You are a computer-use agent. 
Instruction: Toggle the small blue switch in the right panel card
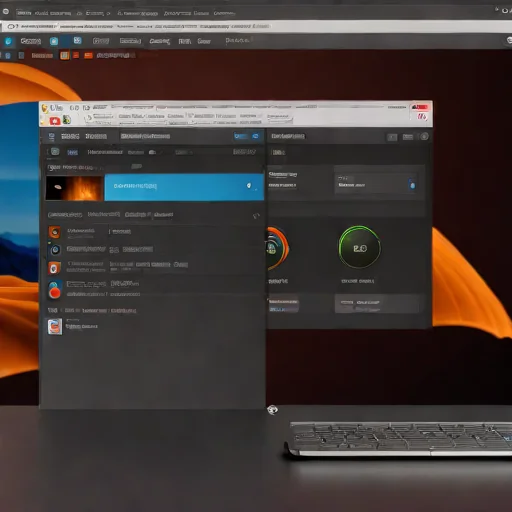point(412,185)
